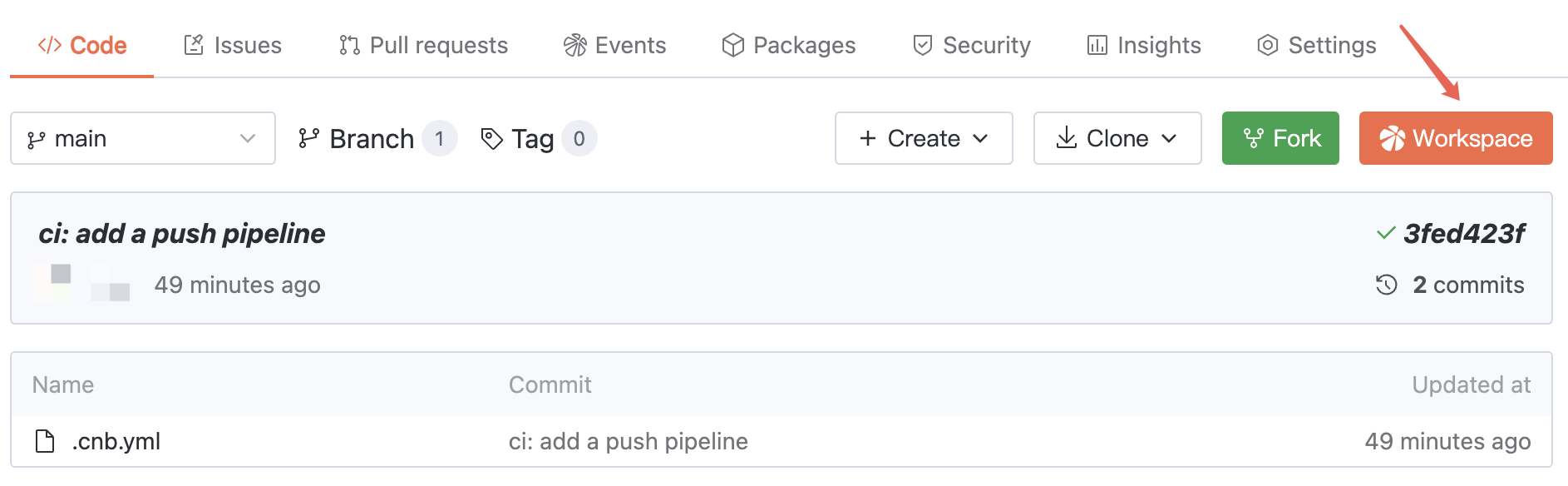
Task: Open the Pull requests tab
Action: click(423, 45)
